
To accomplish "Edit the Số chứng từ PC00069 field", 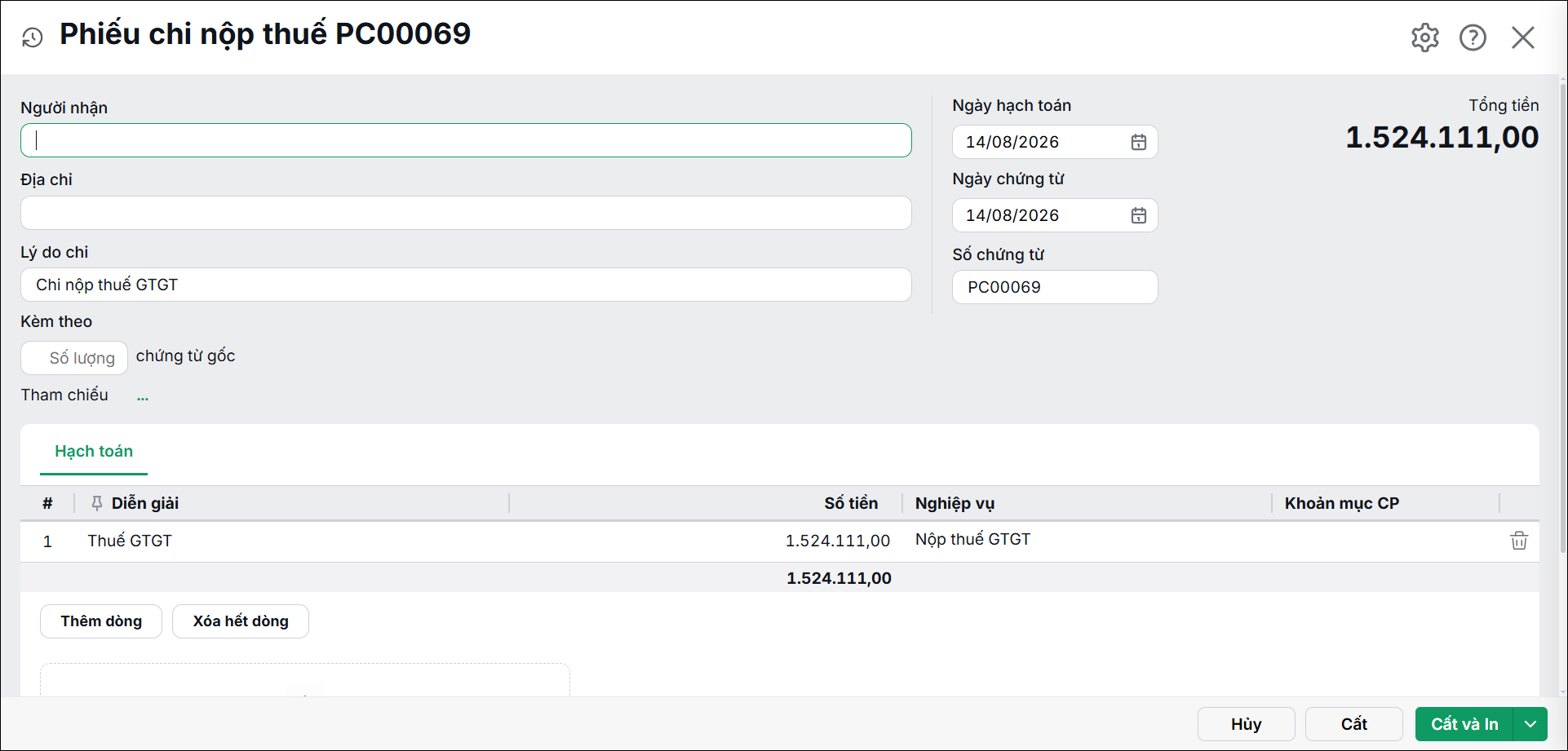I will tap(1055, 287).
